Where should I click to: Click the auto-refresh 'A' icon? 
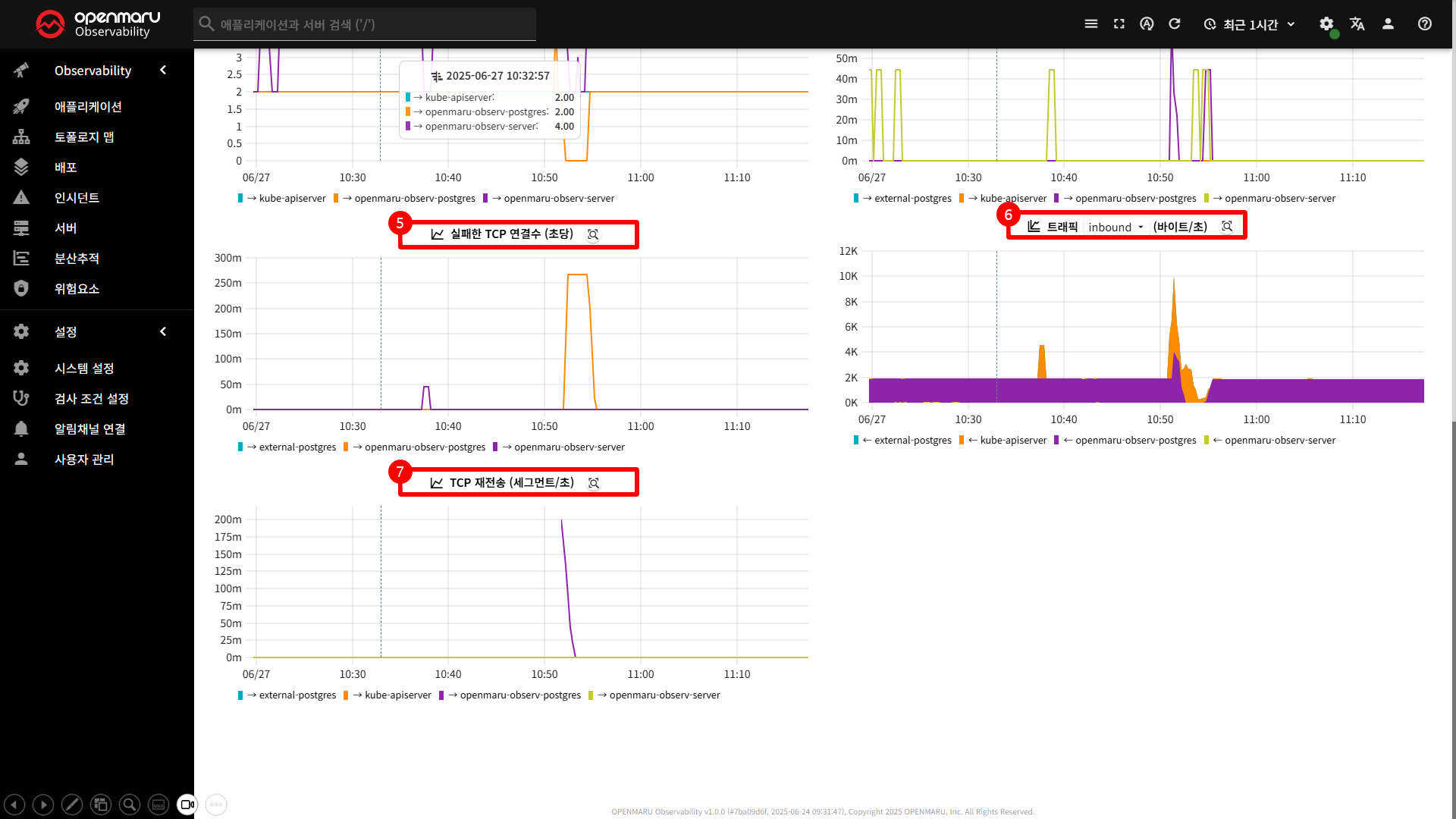[1147, 24]
